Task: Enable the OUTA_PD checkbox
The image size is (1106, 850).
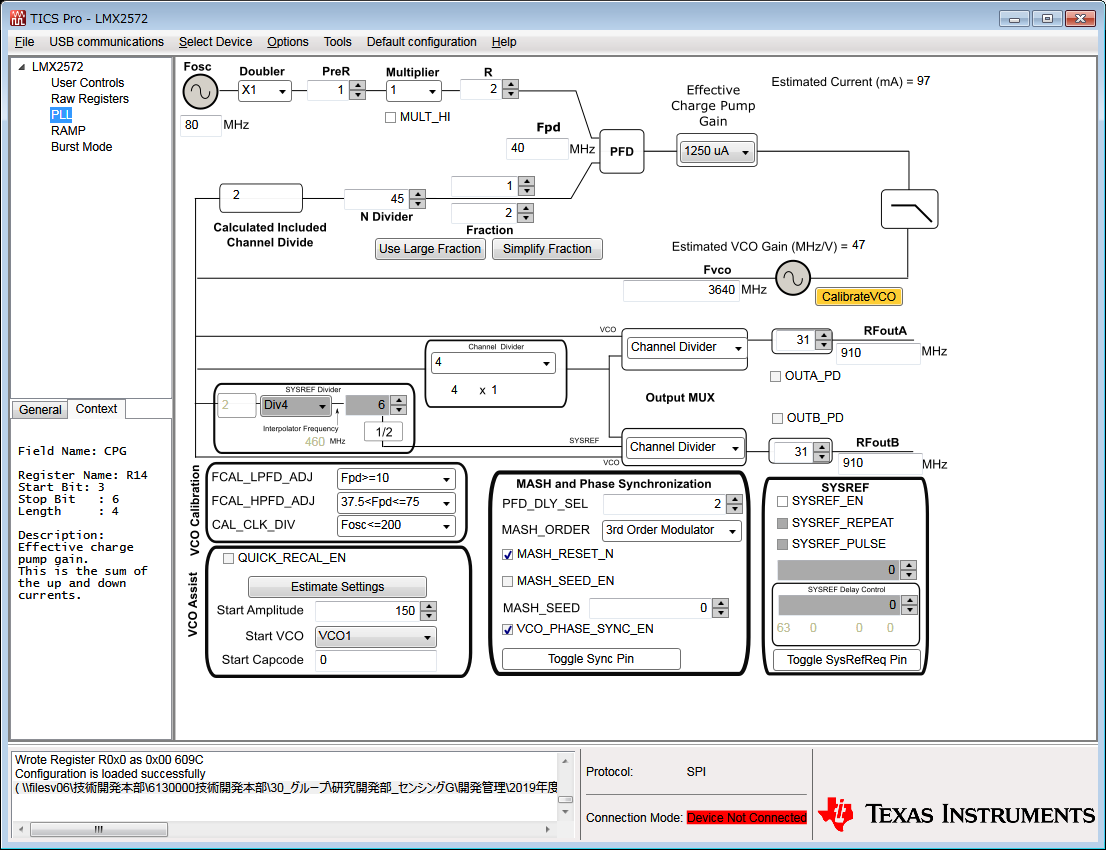Action: pos(775,376)
